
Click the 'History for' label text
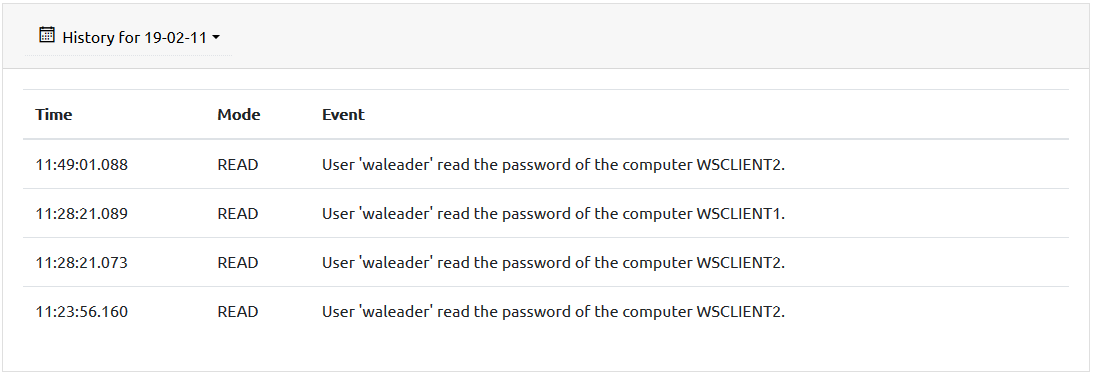pyautogui.click(x=101, y=38)
